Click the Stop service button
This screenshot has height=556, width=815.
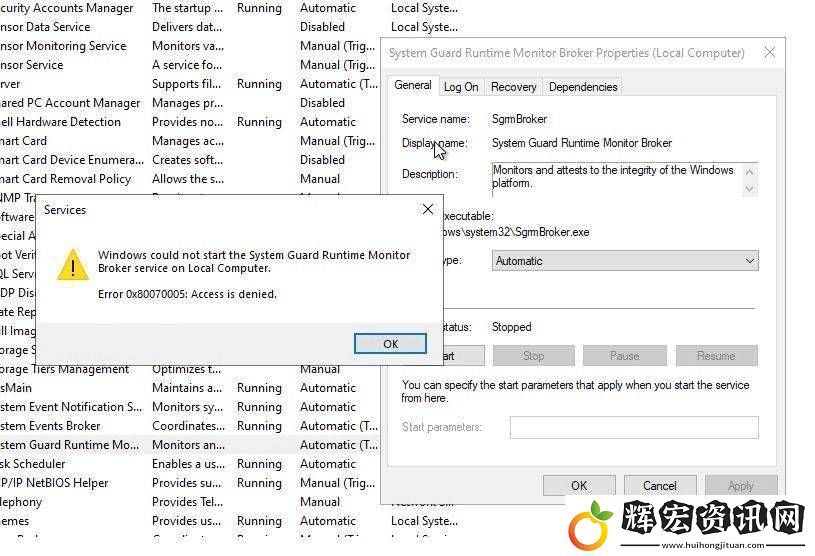(534, 356)
